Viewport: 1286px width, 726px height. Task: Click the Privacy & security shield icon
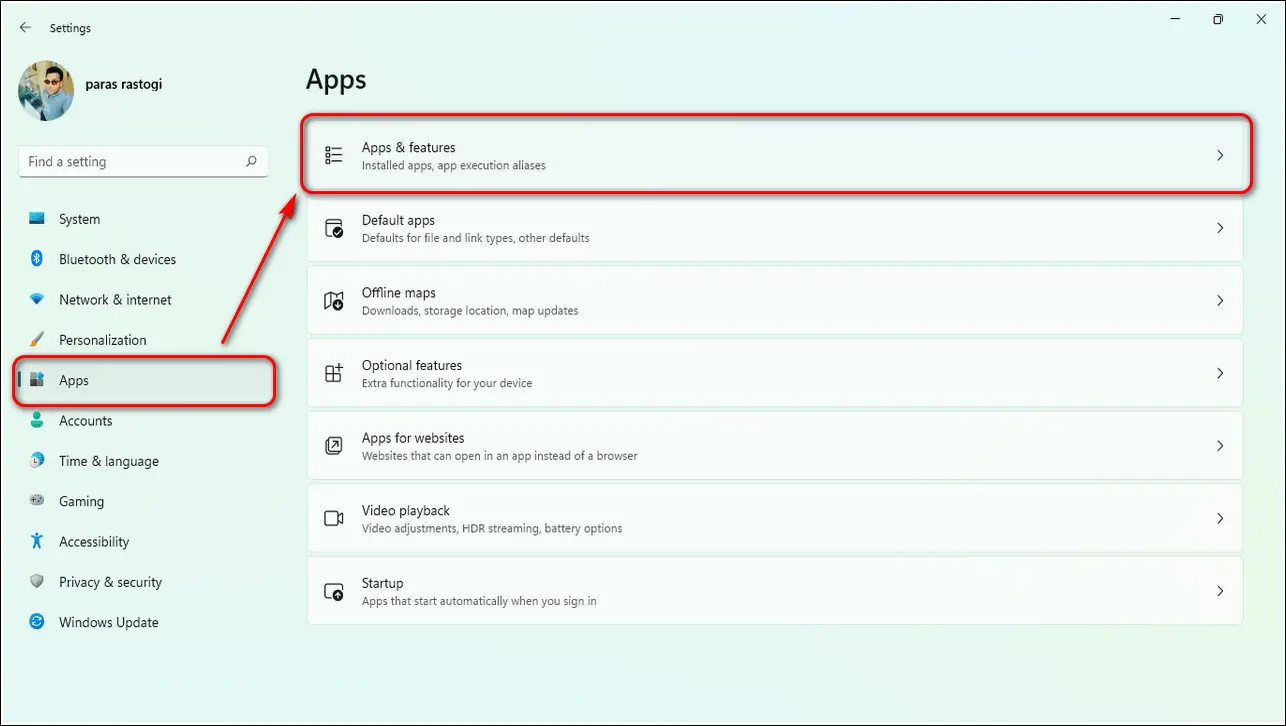coord(37,582)
